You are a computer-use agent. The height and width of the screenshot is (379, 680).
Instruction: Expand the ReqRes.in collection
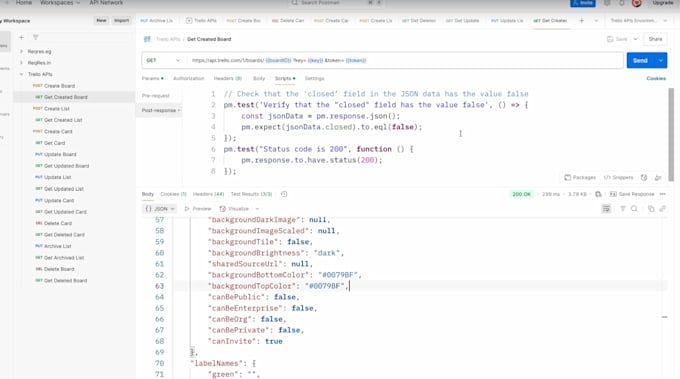click(x=21, y=63)
